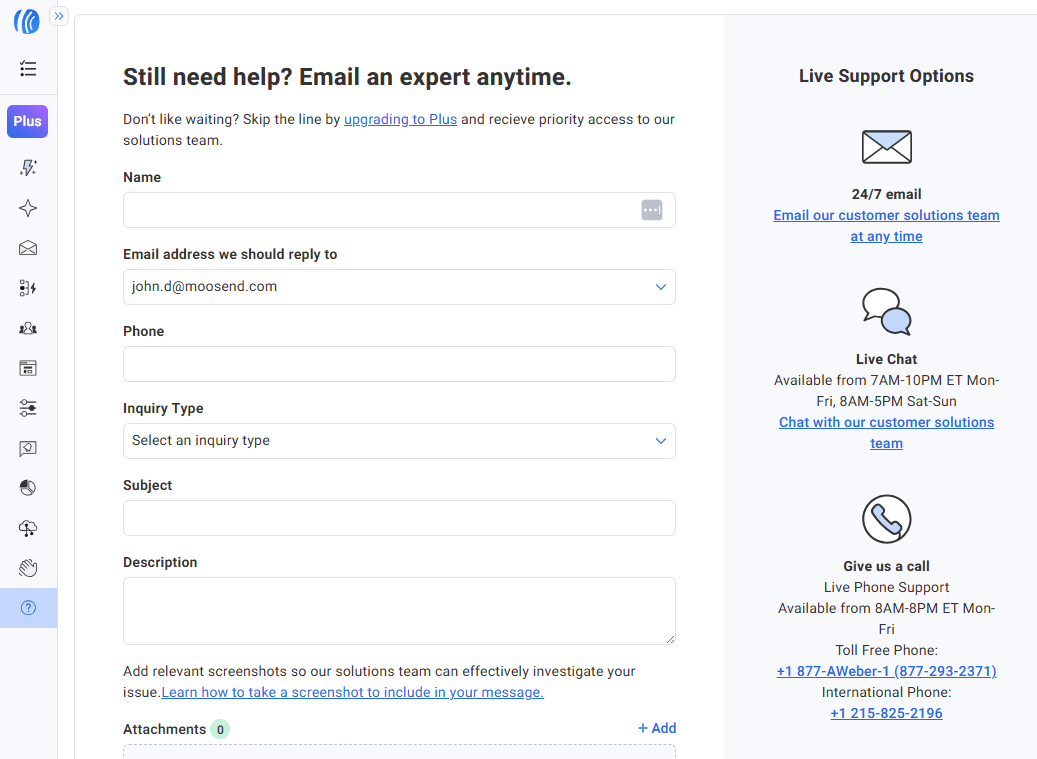Click the purple Plus upgrade button
Screen dimensions: 1037x759
coord(28,121)
